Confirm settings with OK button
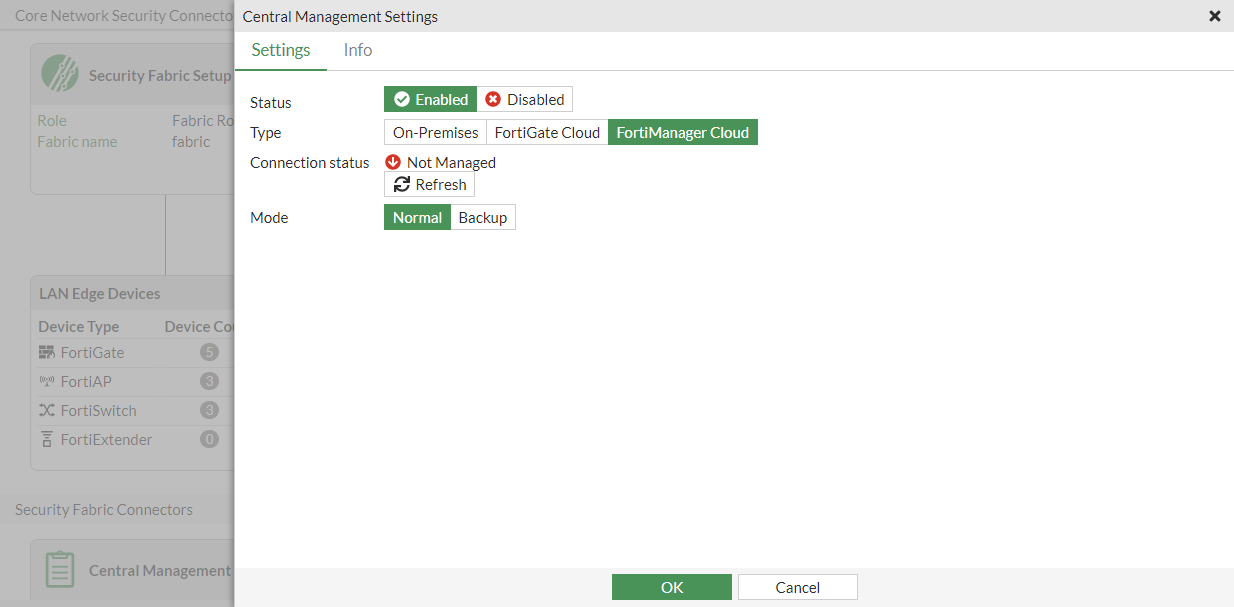Screen dimensions: 1234x607 tap(672, 587)
